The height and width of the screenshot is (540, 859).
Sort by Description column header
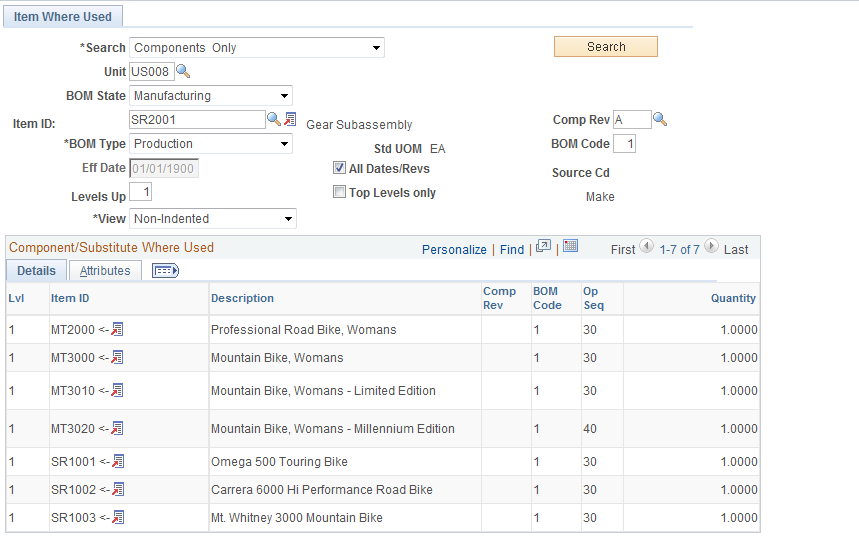pos(242,298)
